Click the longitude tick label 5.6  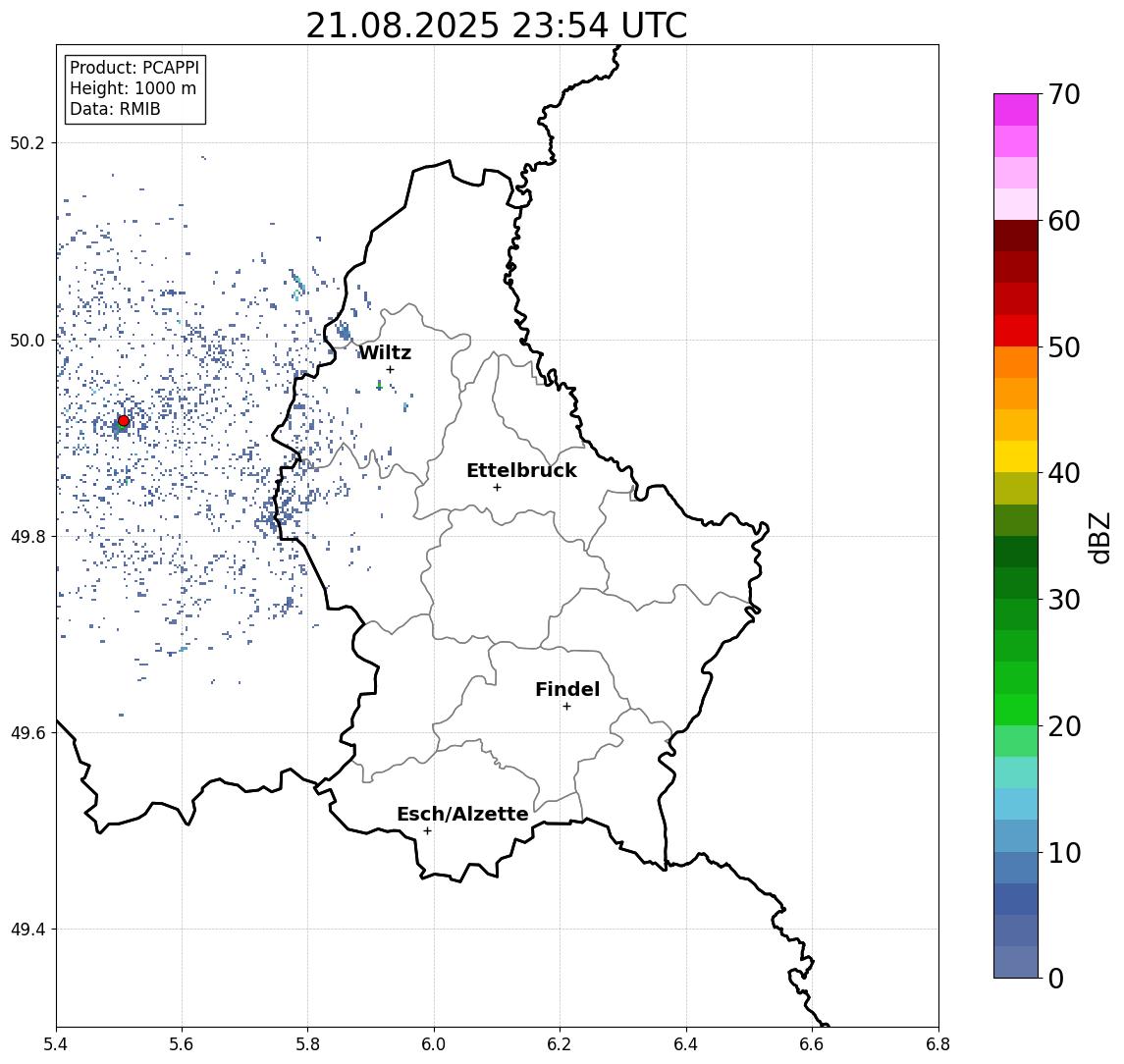(x=182, y=1044)
